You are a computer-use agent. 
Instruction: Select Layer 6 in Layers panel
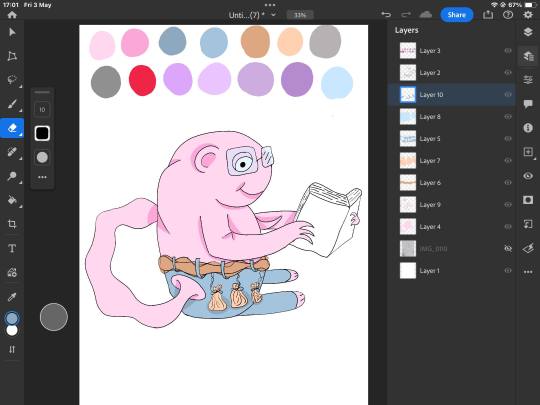click(451, 183)
